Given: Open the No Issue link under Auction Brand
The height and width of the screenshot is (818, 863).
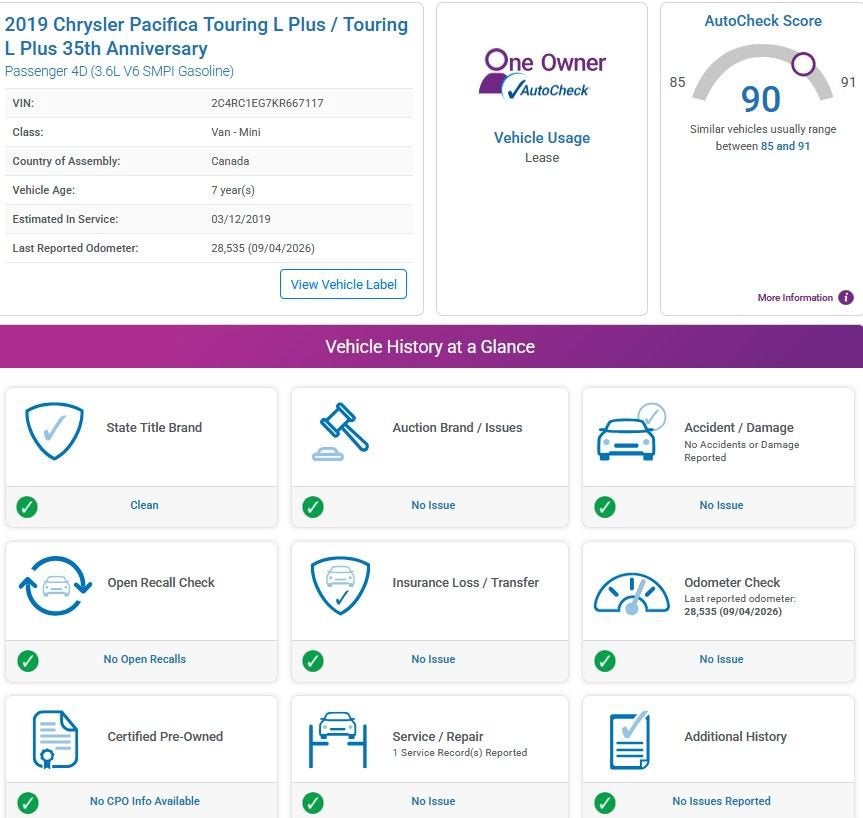Looking at the screenshot, I should click(x=433, y=505).
